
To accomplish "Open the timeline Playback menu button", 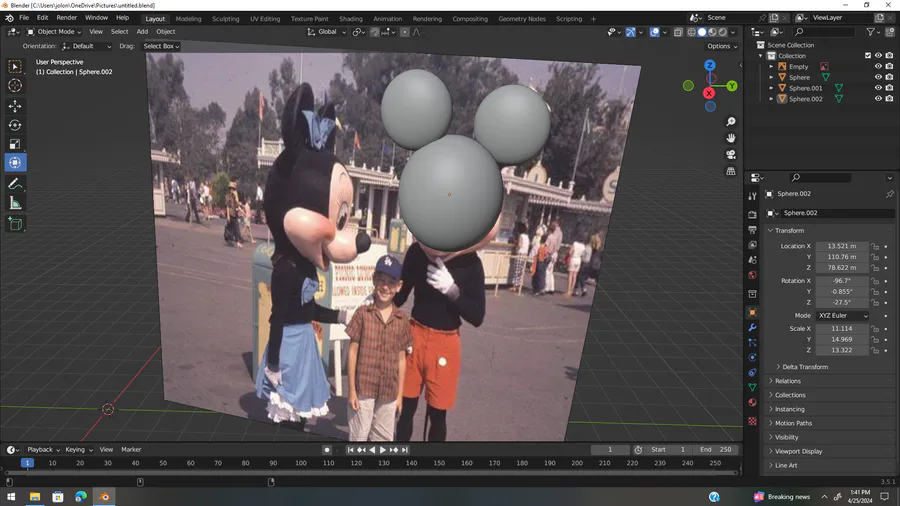I will 43,450.
